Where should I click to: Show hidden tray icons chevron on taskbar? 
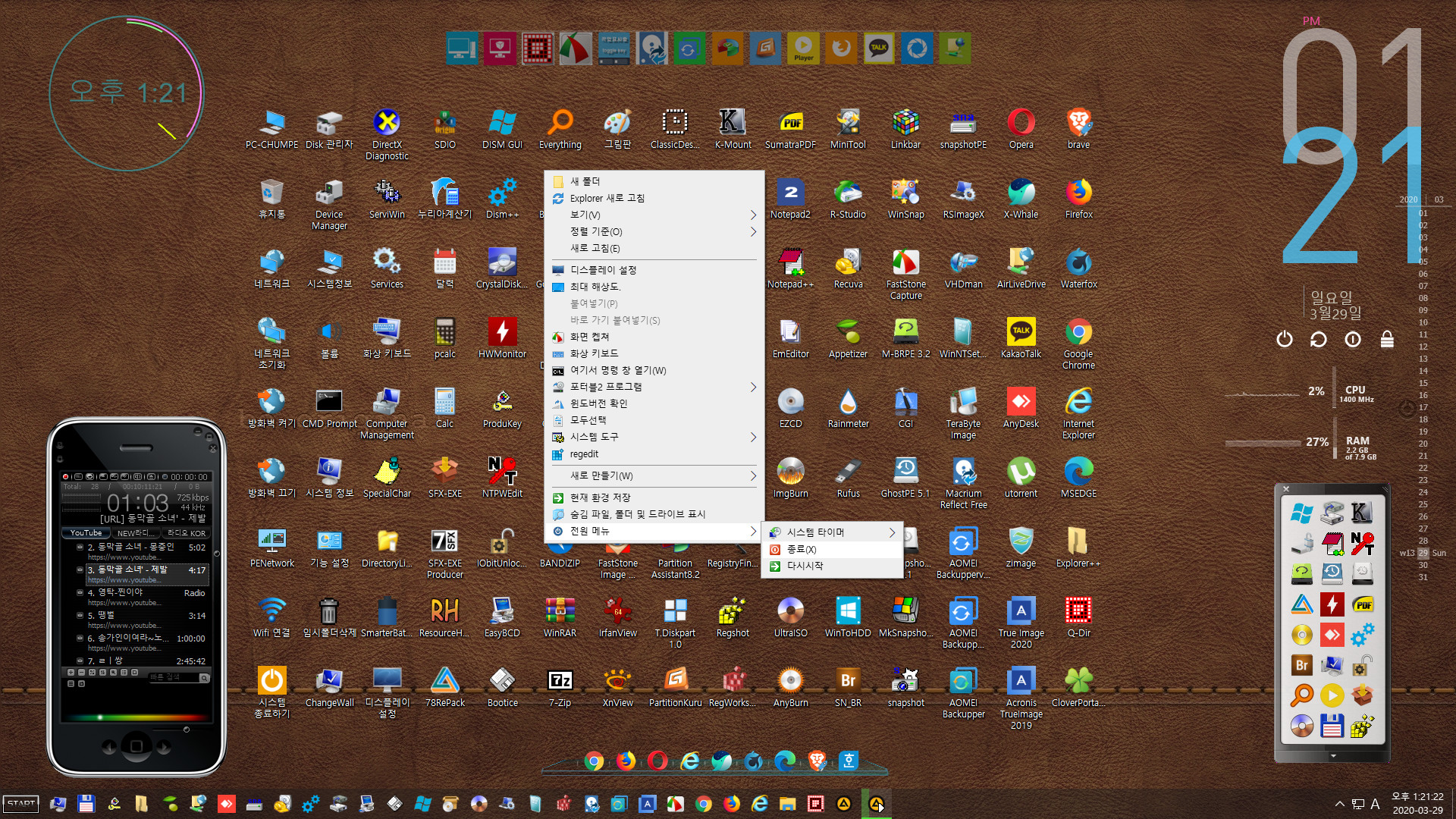point(1339,804)
